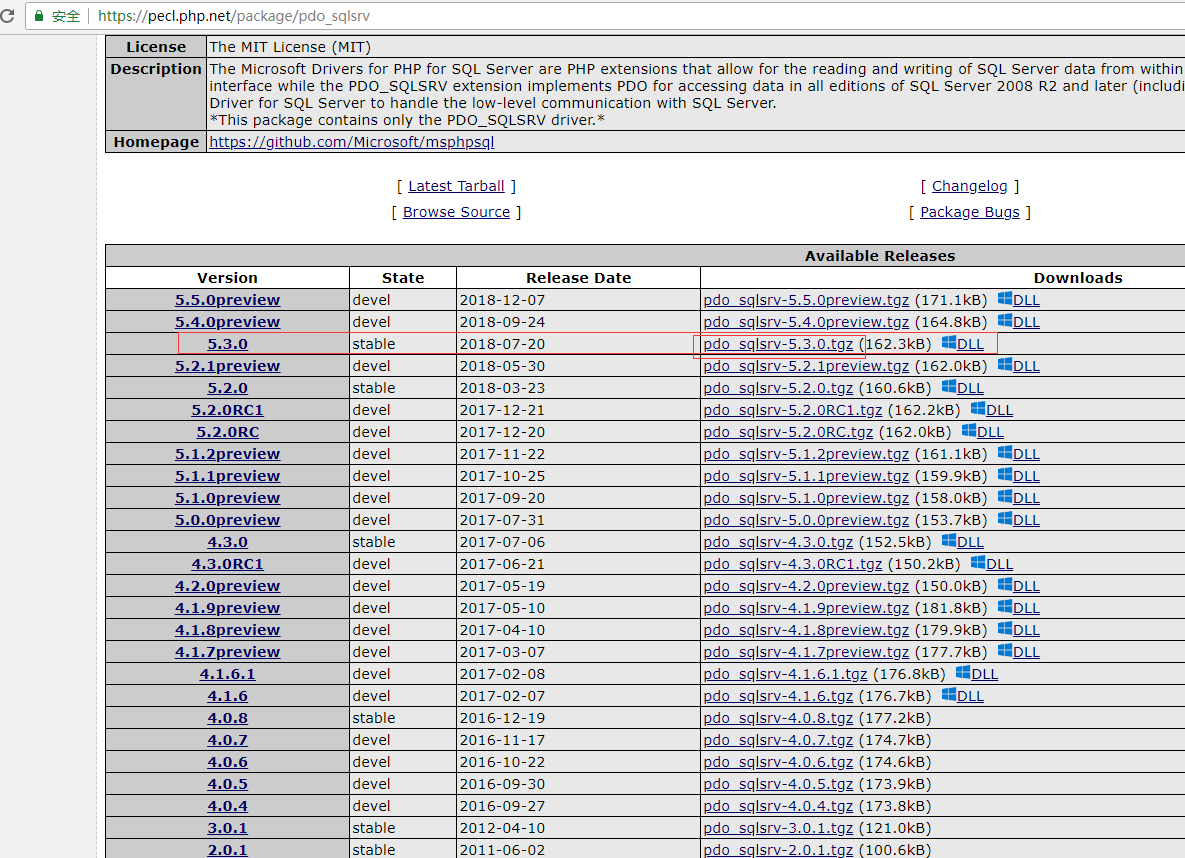The height and width of the screenshot is (858, 1185).
Task: Open the GitHub msphpsql homepage link
Action: [351, 141]
